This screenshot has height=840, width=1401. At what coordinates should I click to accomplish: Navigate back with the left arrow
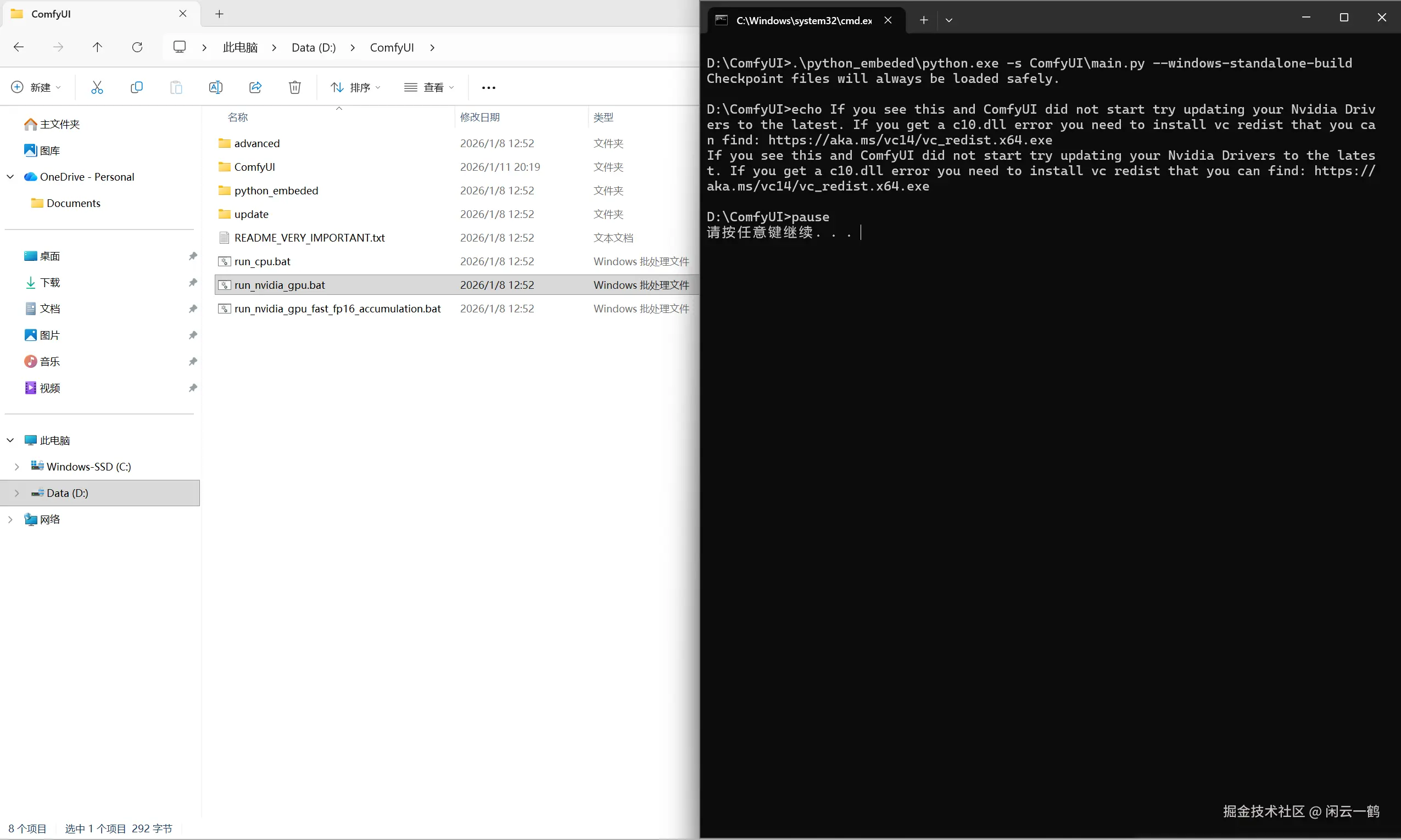pos(19,47)
